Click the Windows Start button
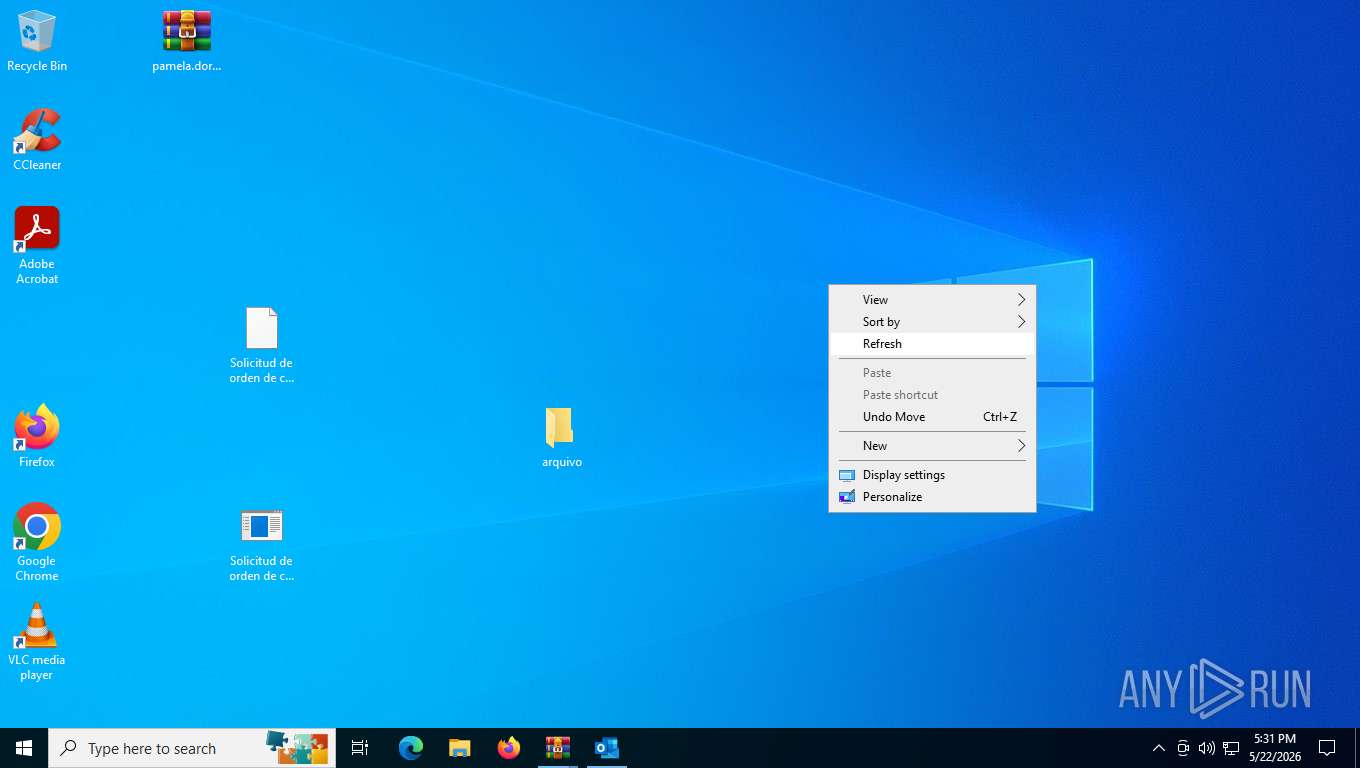 [x=24, y=748]
